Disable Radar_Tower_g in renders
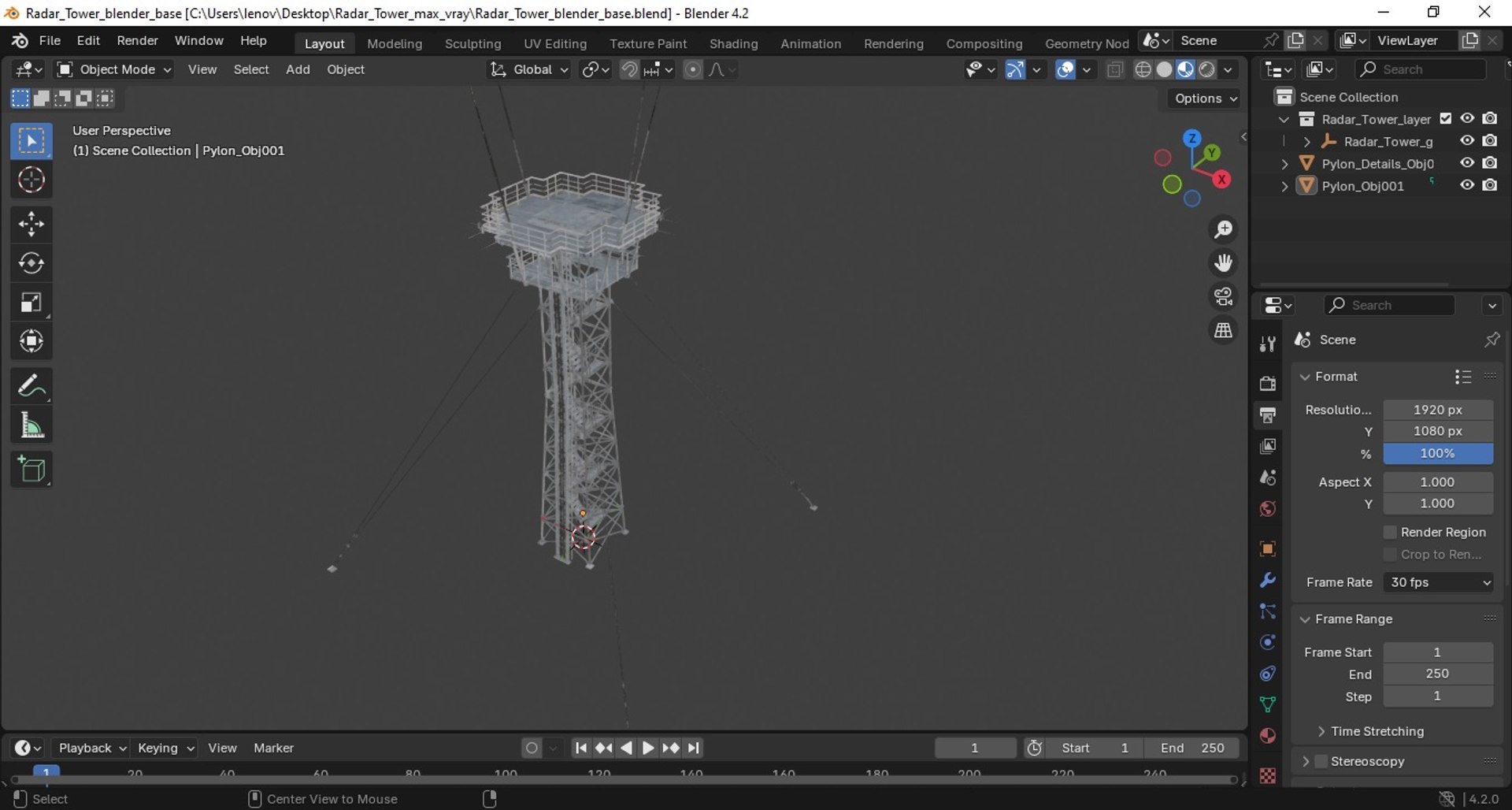 click(1490, 141)
